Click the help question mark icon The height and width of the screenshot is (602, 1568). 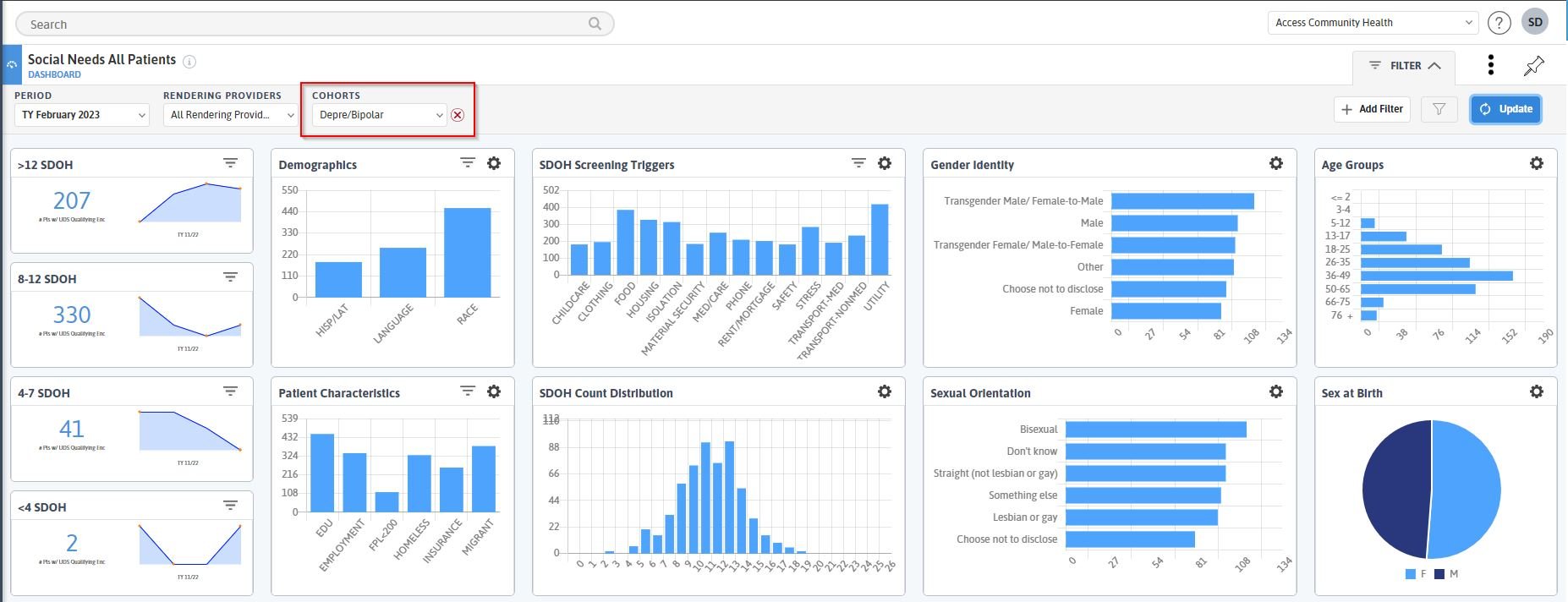1499,24
